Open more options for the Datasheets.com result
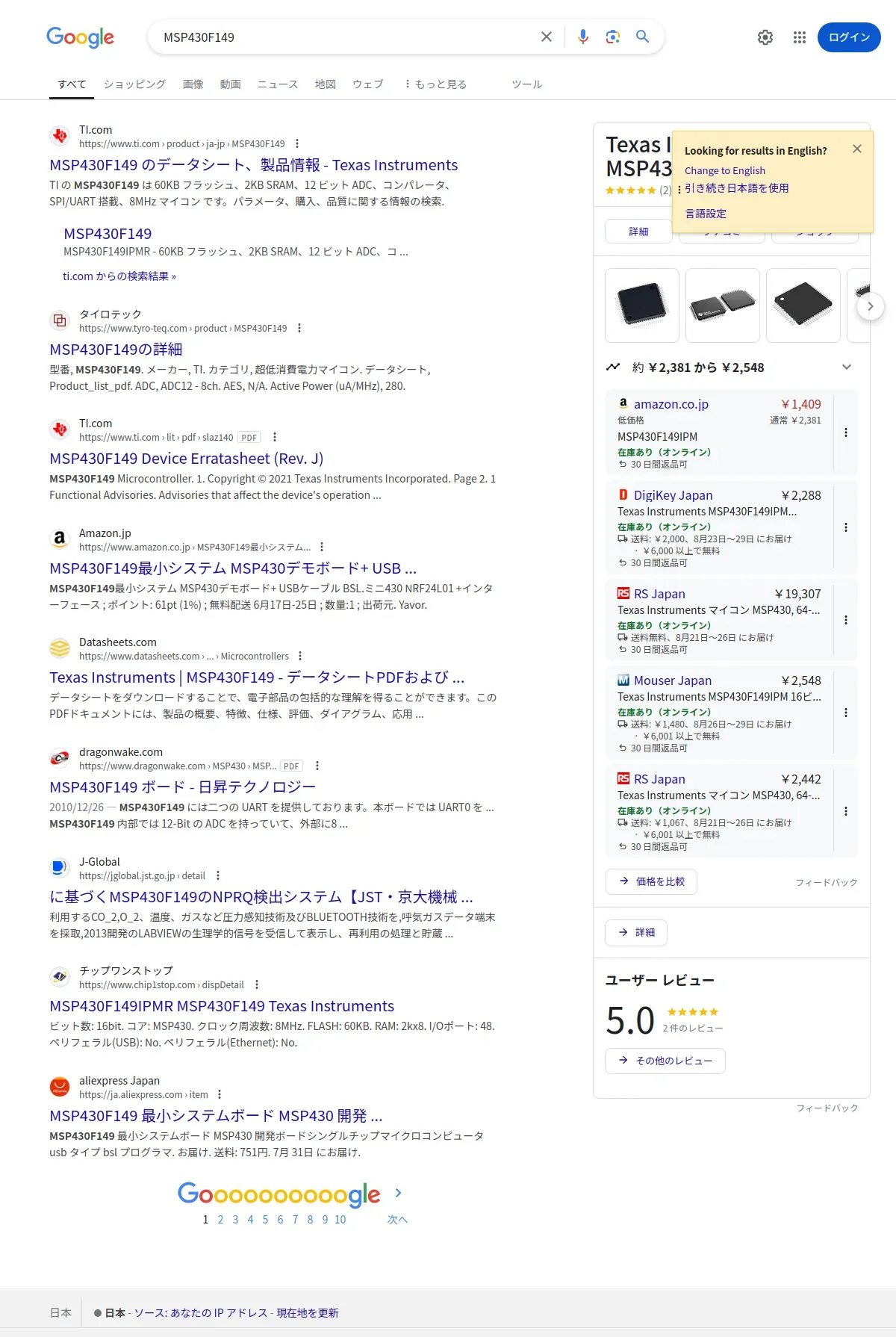896x1337 pixels. pos(300,656)
